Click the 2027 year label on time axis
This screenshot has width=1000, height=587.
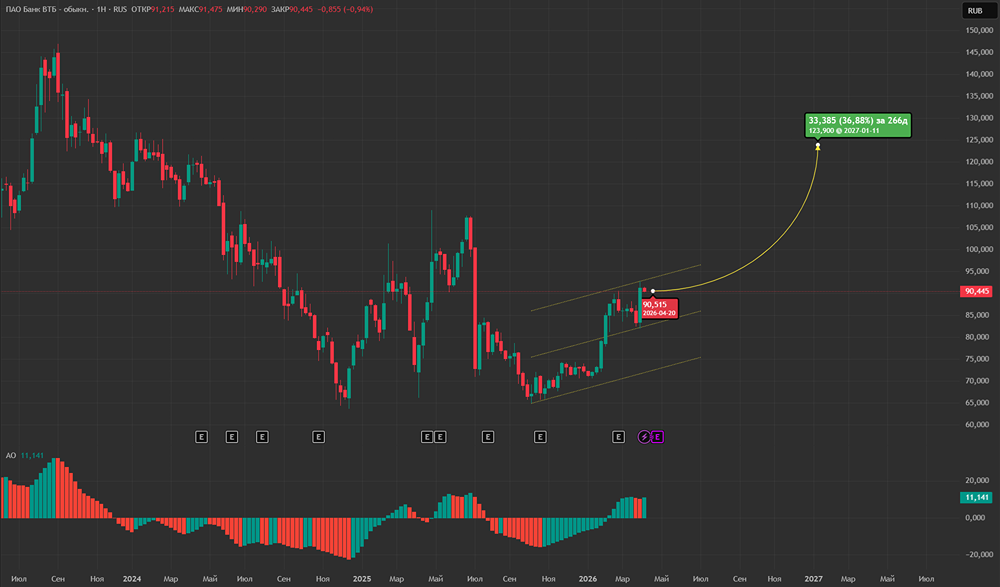[x=813, y=579]
